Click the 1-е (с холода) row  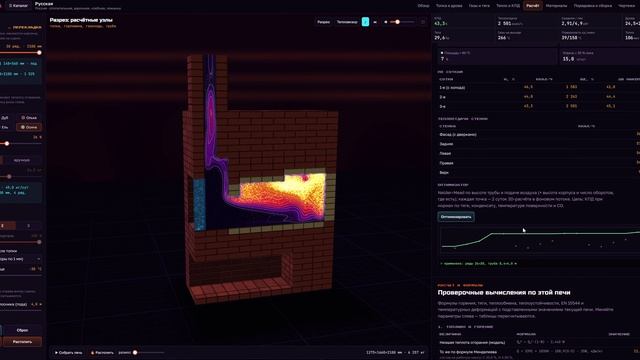[539, 87]
